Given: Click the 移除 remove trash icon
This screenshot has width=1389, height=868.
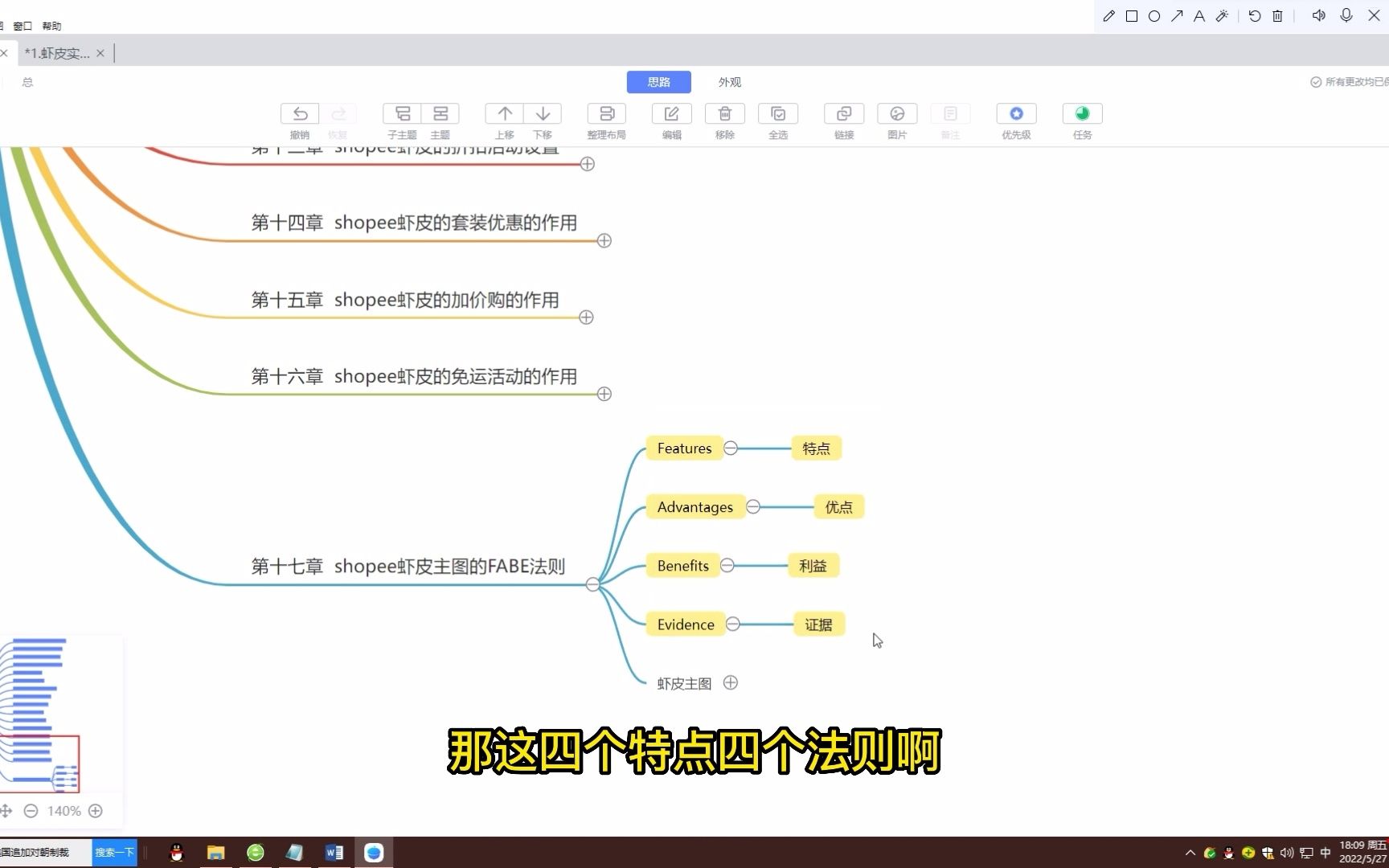Looking at the screenshot, I should click(x=725, y=113).
